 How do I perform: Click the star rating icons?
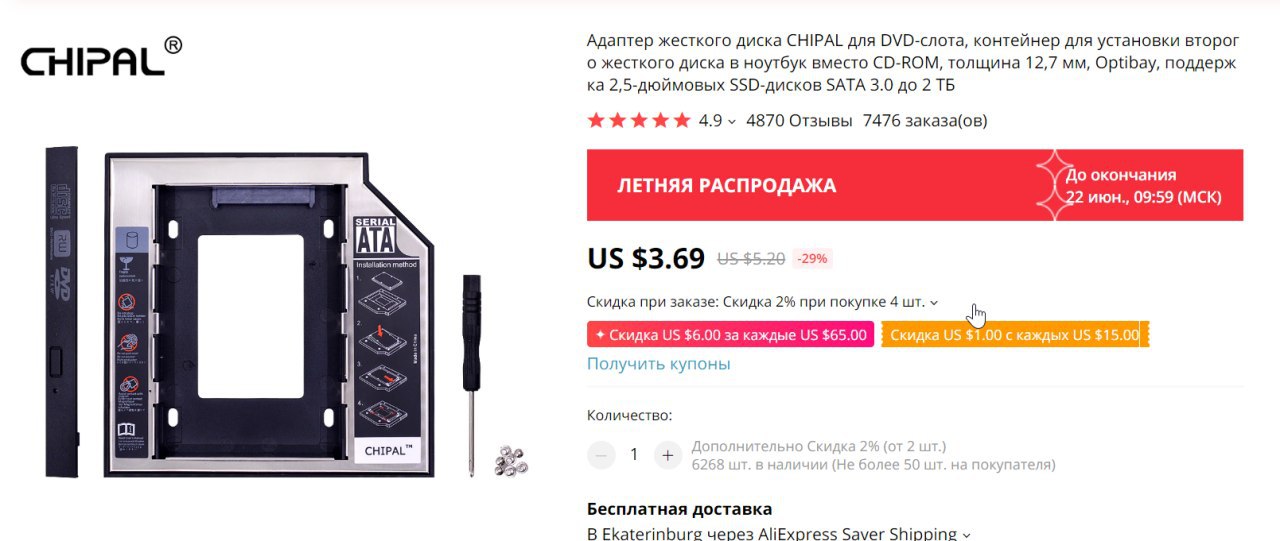[x=639, y=121]
